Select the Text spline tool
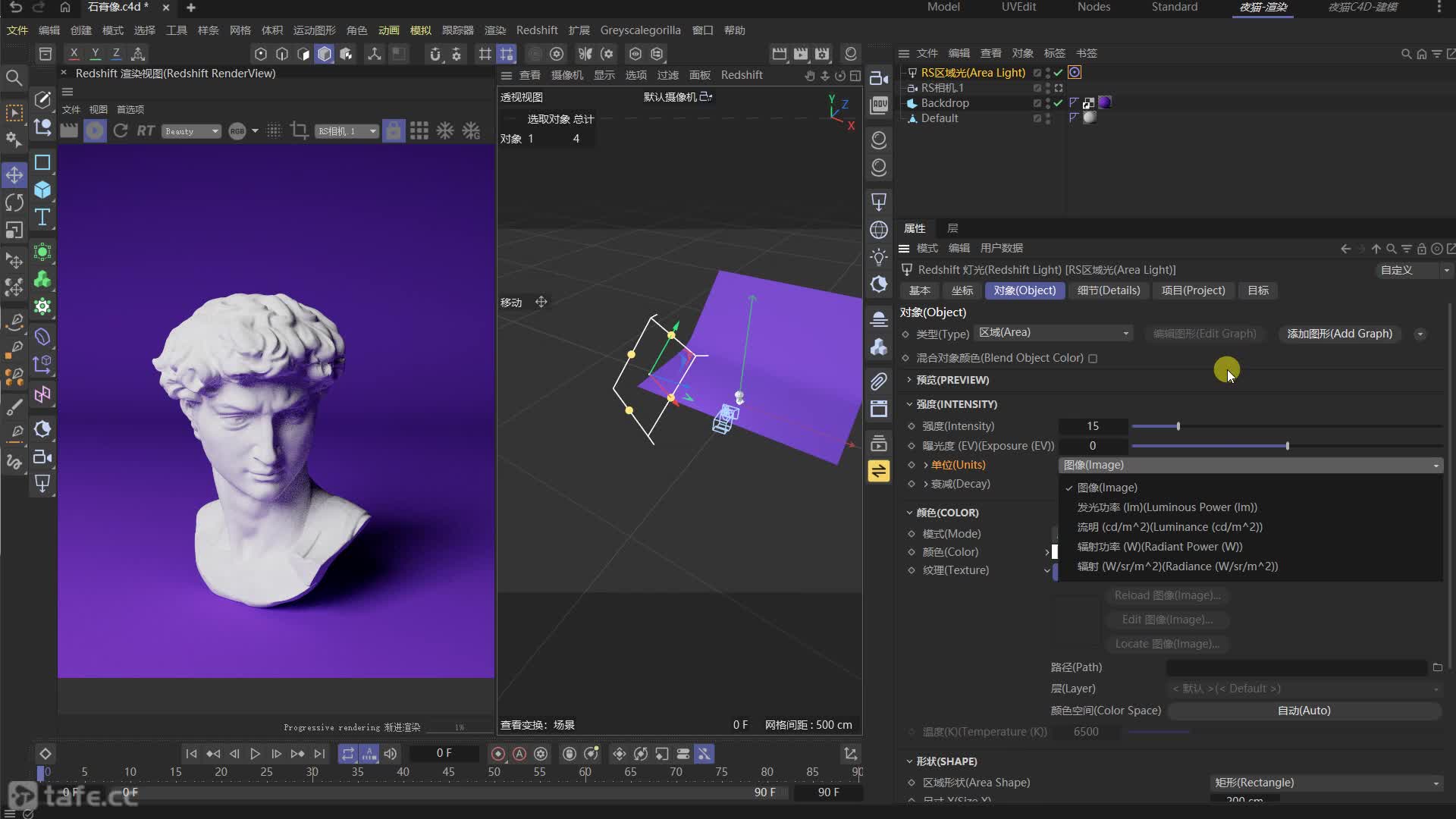Image resolution: width=1456 pixels, height=819 pixels. tap(42, 218)
